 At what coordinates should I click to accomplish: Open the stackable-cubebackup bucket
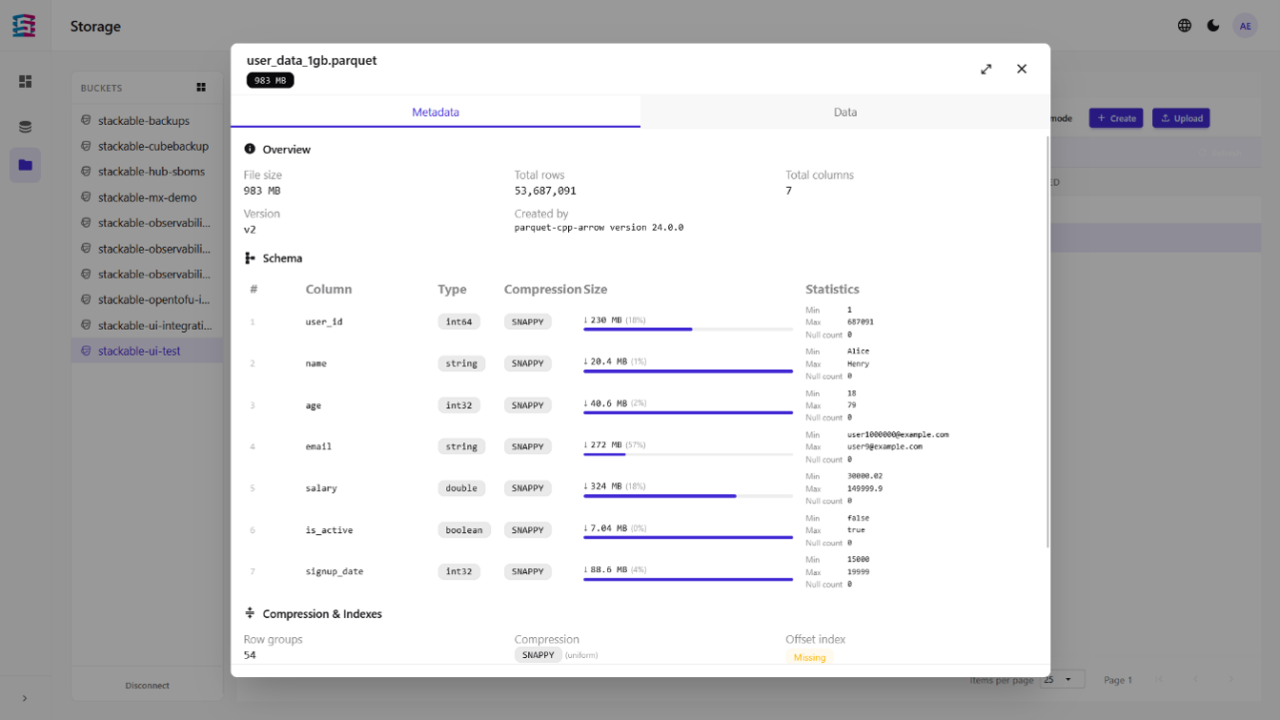pos(148,146)
